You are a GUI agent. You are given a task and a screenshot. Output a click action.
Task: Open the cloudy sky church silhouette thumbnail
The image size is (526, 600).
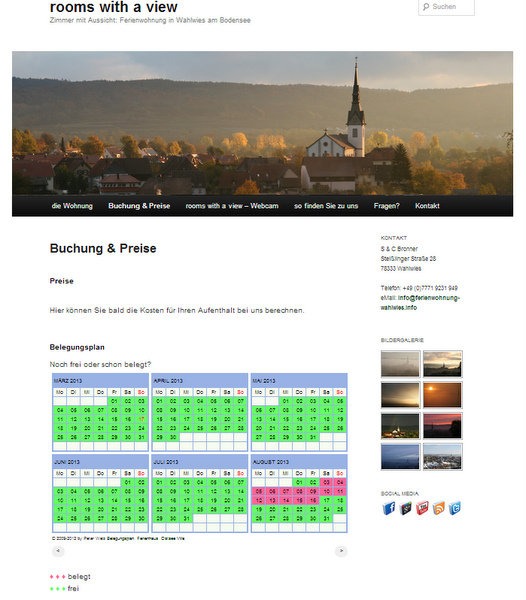point(442,364)
